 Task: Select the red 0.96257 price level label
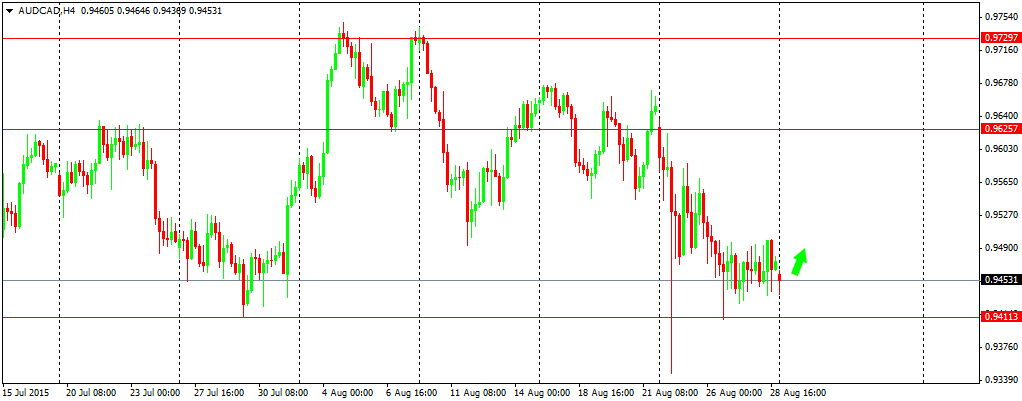pyautogui.click(x=1000, y=129)
